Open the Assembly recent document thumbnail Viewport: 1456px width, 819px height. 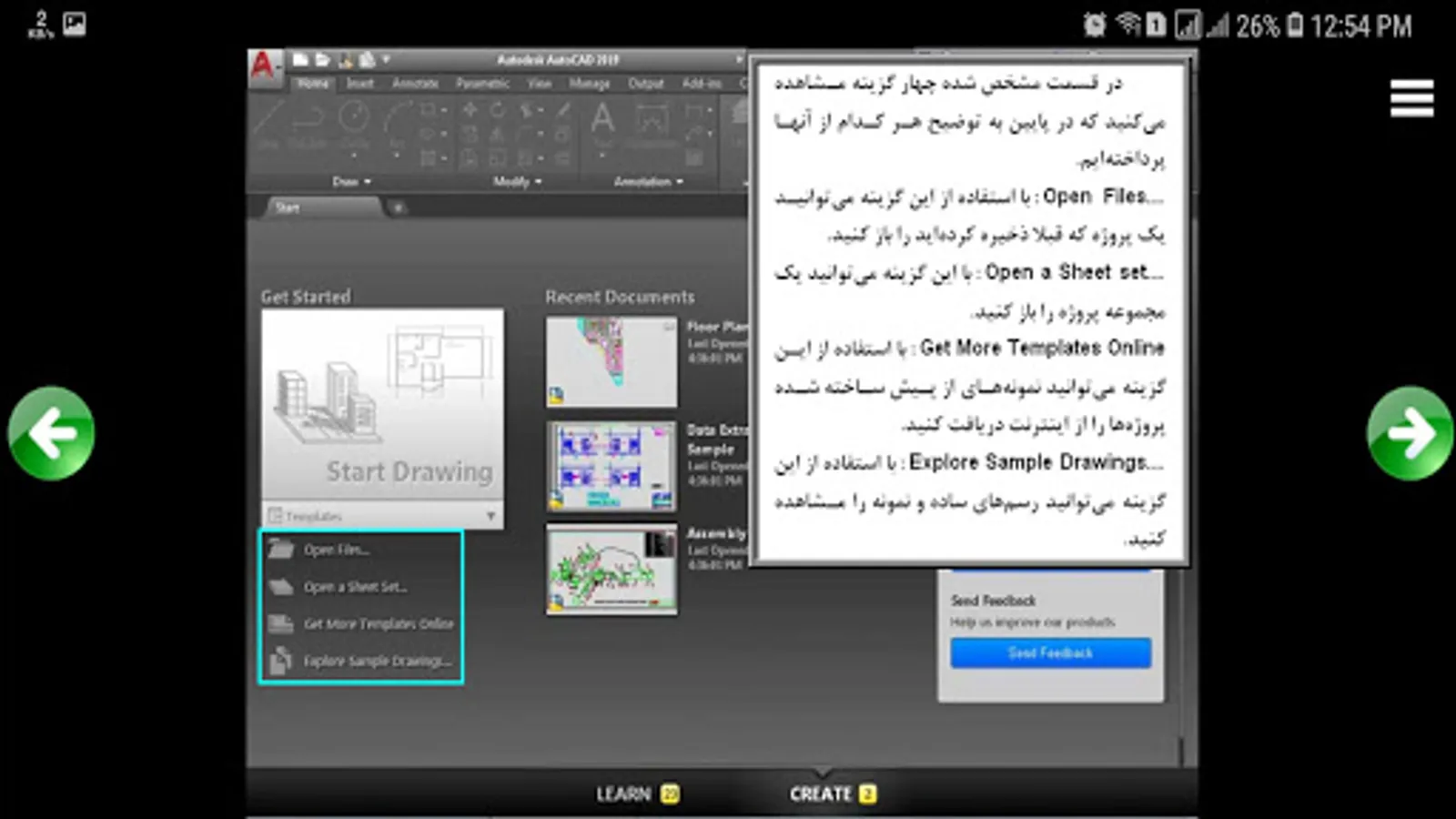click(x=612, y=569)
